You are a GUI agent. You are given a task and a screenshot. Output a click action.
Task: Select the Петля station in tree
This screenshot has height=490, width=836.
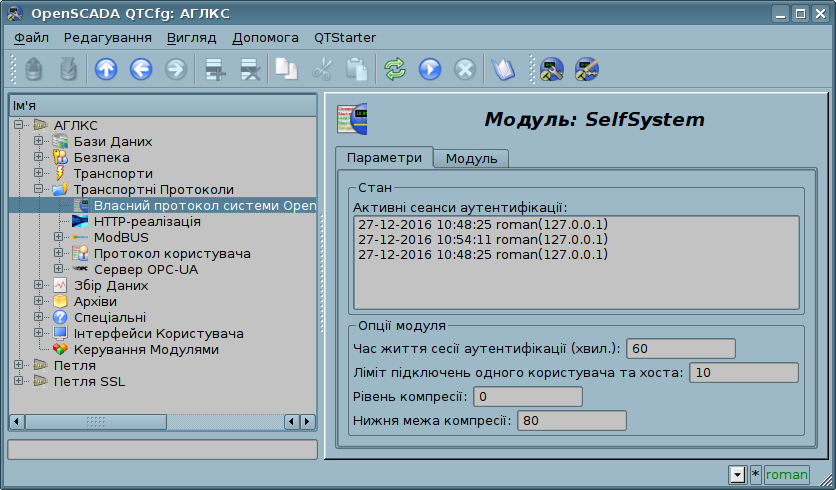coord(75,365)
